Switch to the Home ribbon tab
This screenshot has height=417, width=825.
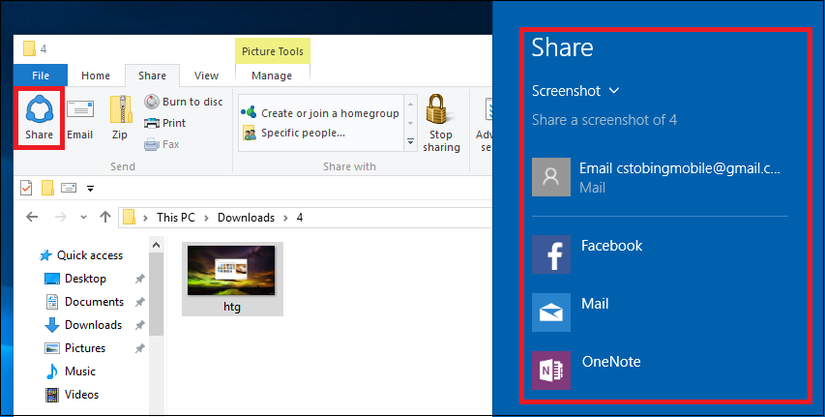[96, 76]
